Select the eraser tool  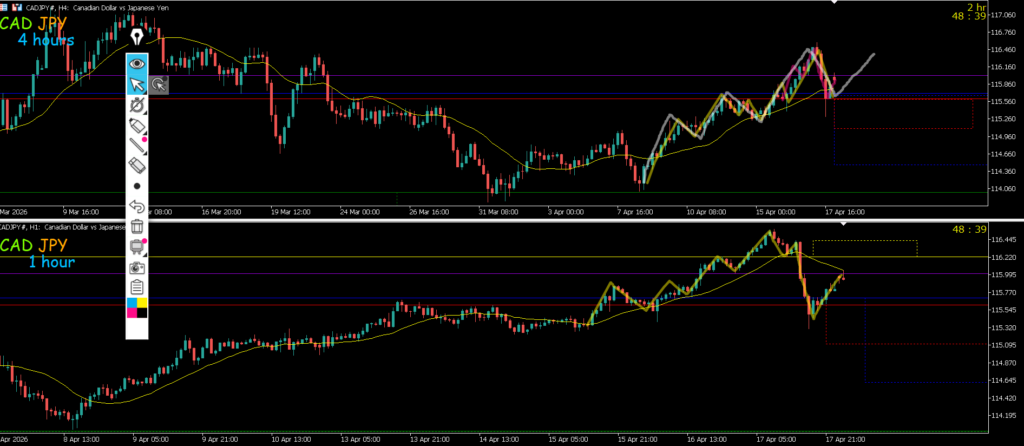(137, 166)
